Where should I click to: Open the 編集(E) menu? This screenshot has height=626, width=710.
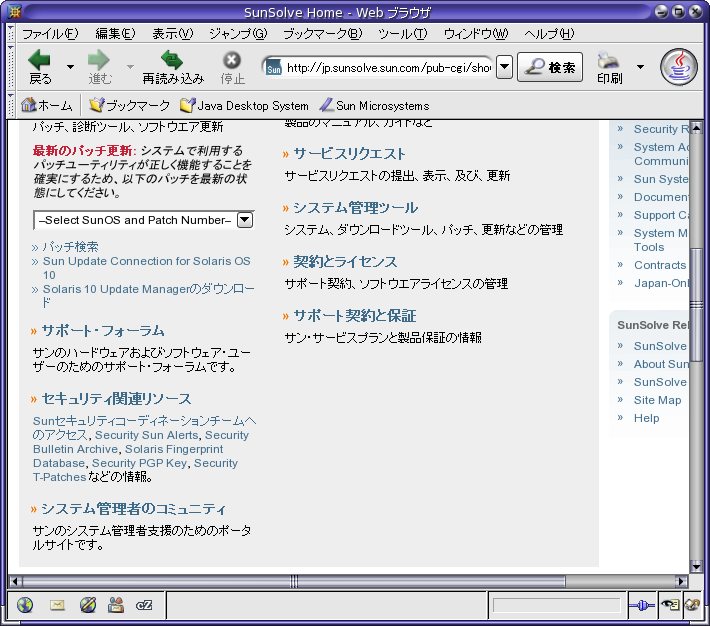pyautogui.click(x=115, y=34)
